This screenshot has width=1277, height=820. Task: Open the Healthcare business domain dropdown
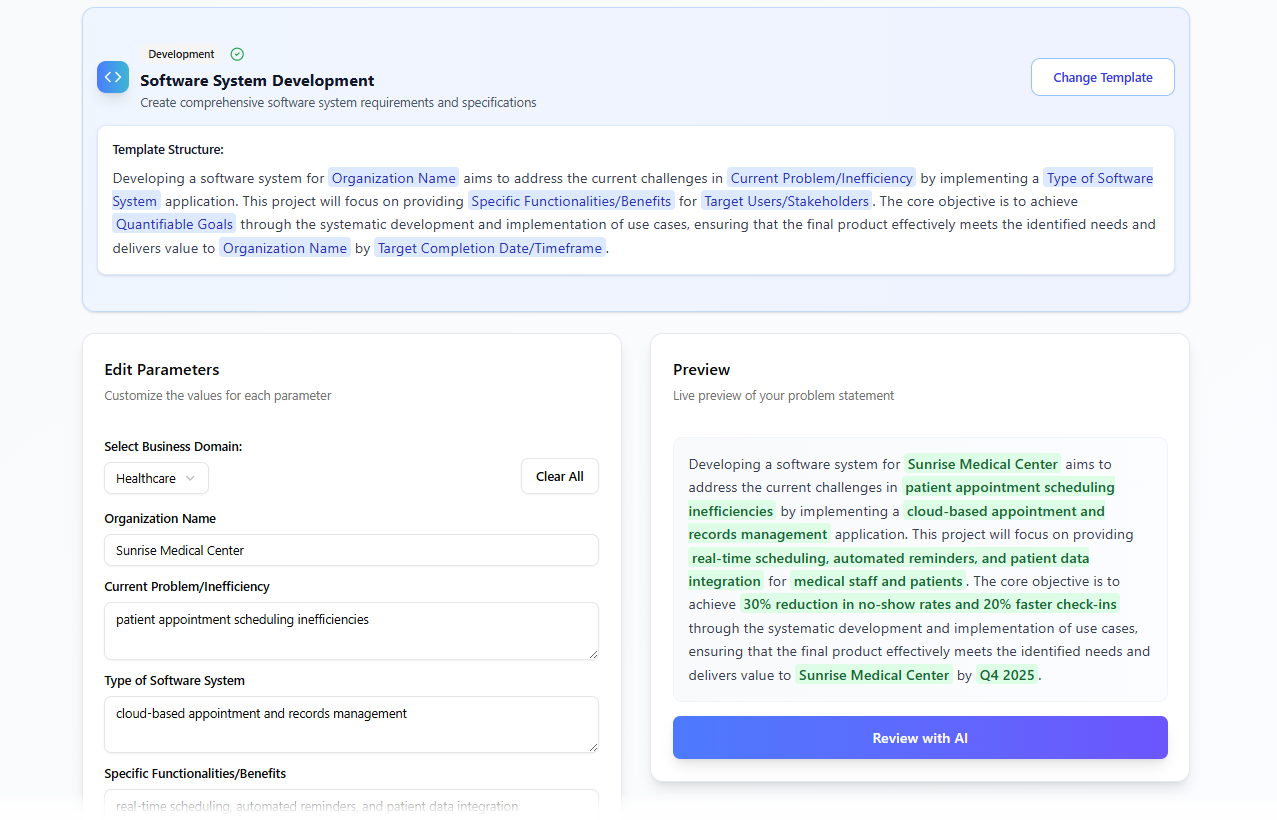coord(156,478)
